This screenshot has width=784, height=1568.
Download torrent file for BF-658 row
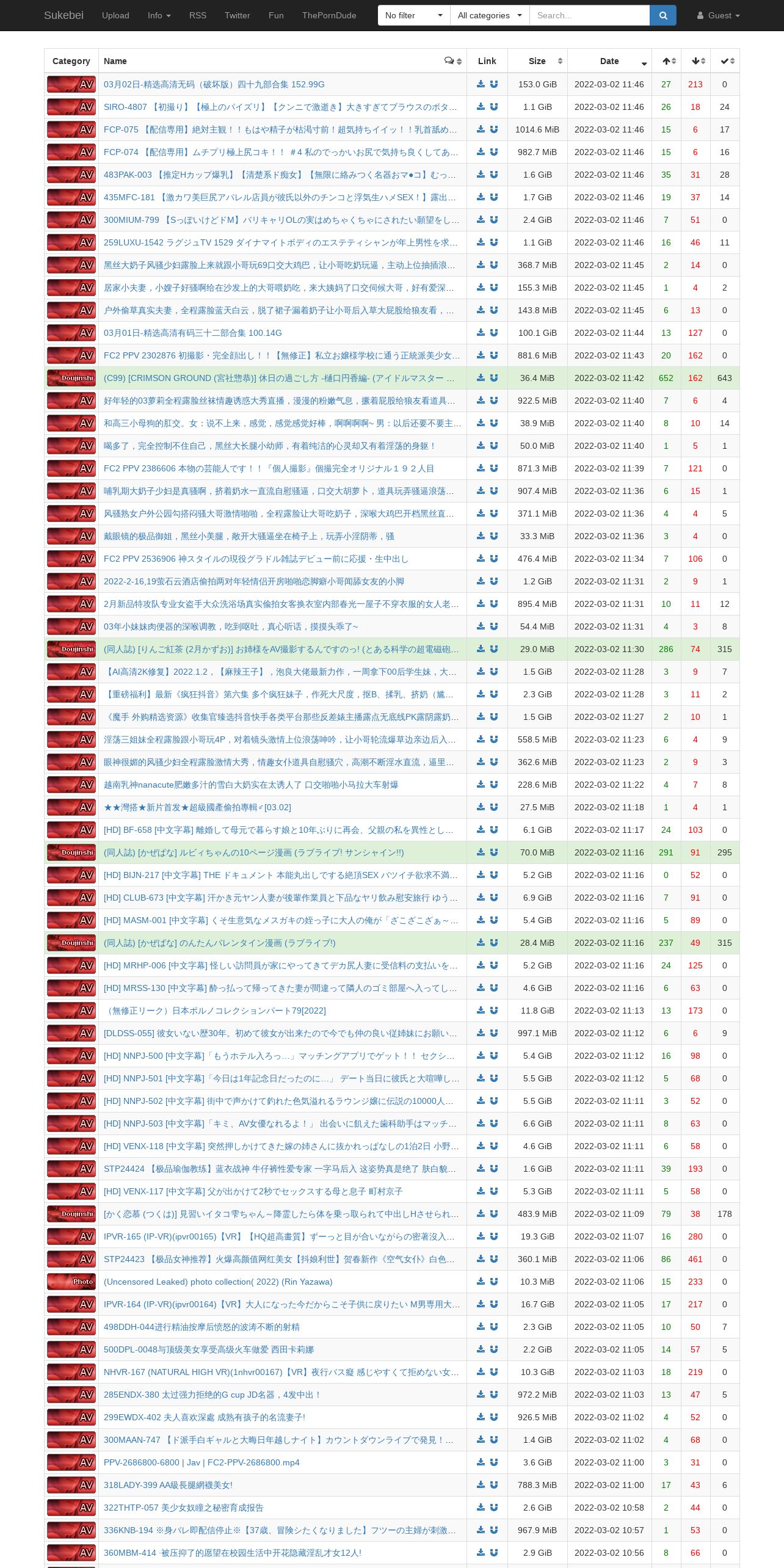(481, 830)
